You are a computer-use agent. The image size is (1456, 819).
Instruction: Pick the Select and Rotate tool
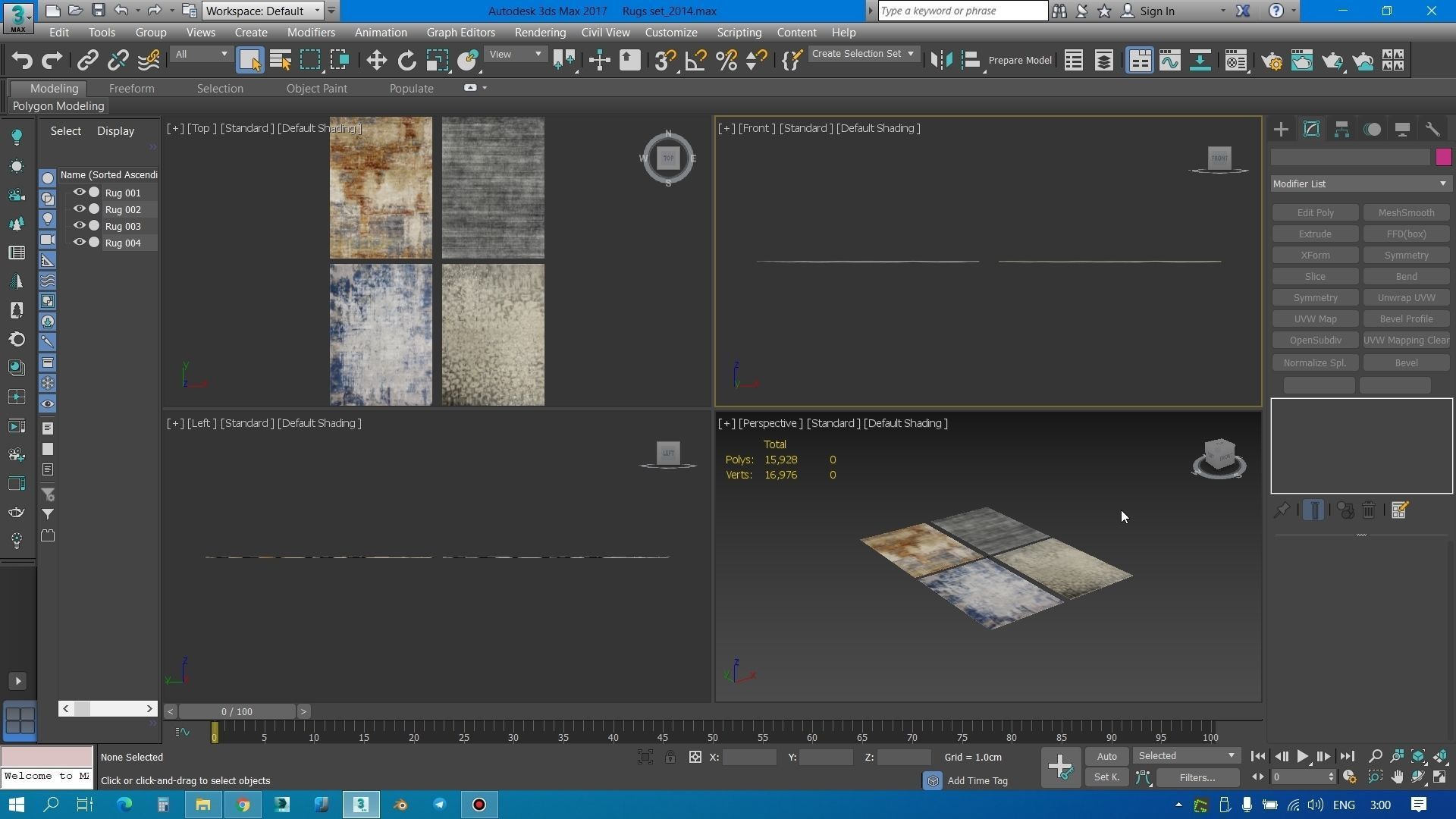point(407,61)
